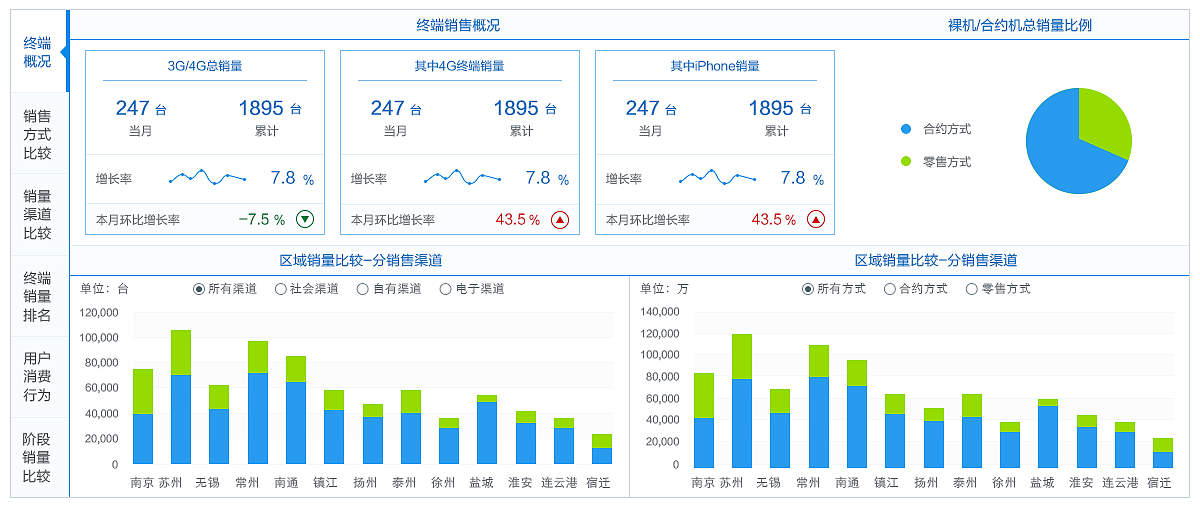Switch to the 销售方式比较 sidebar tab
Screen dimensions: 1200x509
38,134
